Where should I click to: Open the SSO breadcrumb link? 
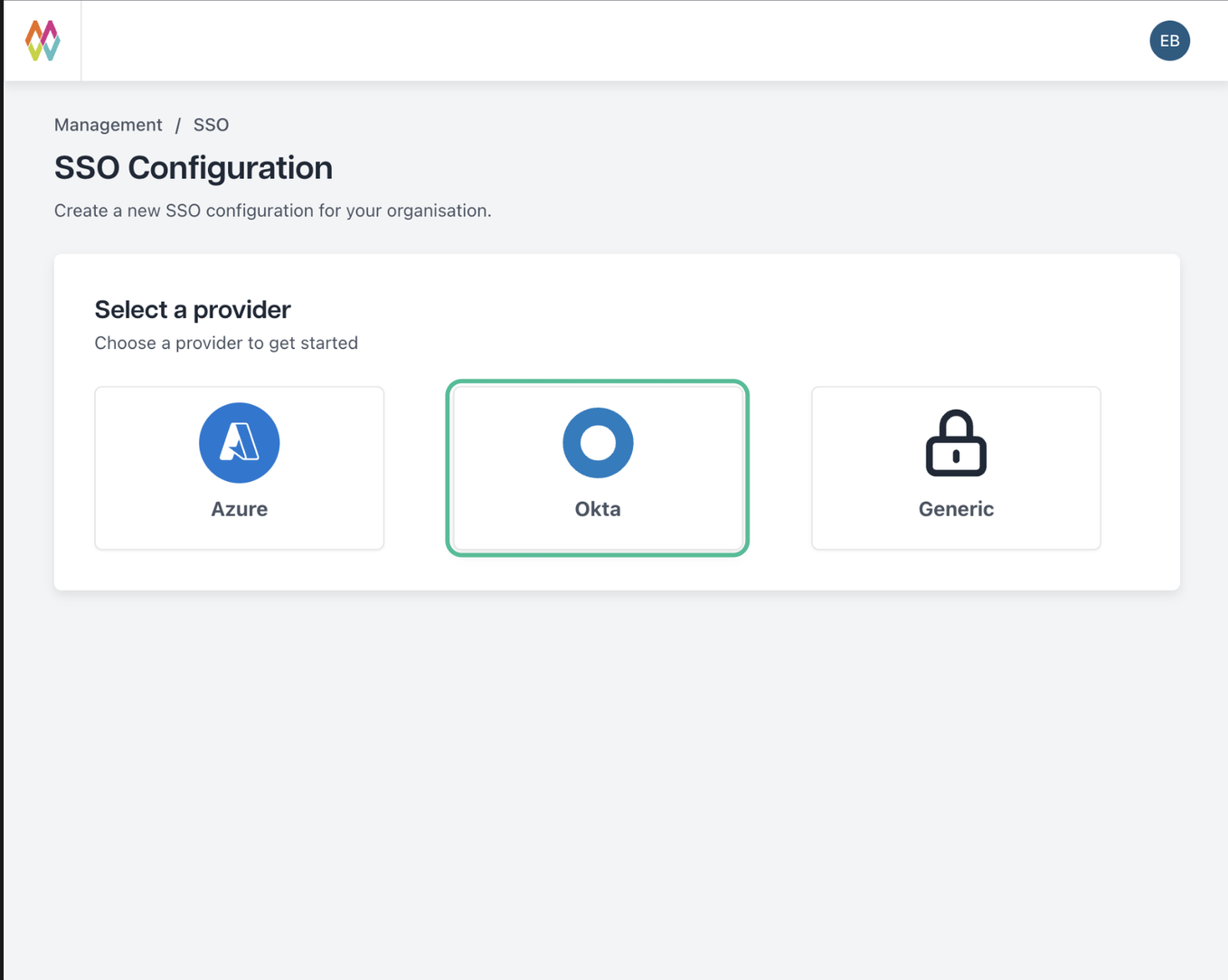[x=211, y=125]
